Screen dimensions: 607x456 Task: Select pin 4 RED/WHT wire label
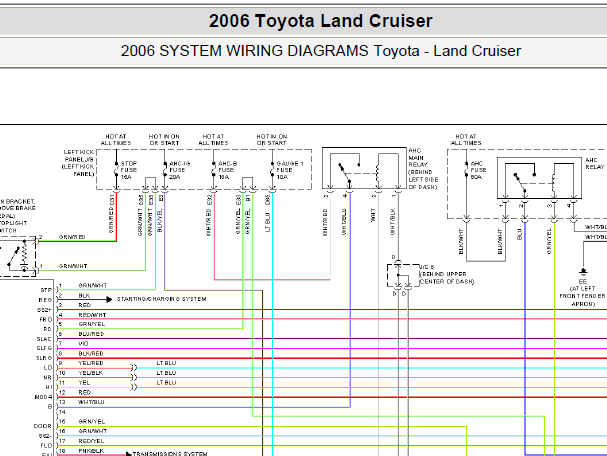tap(92, 315)
